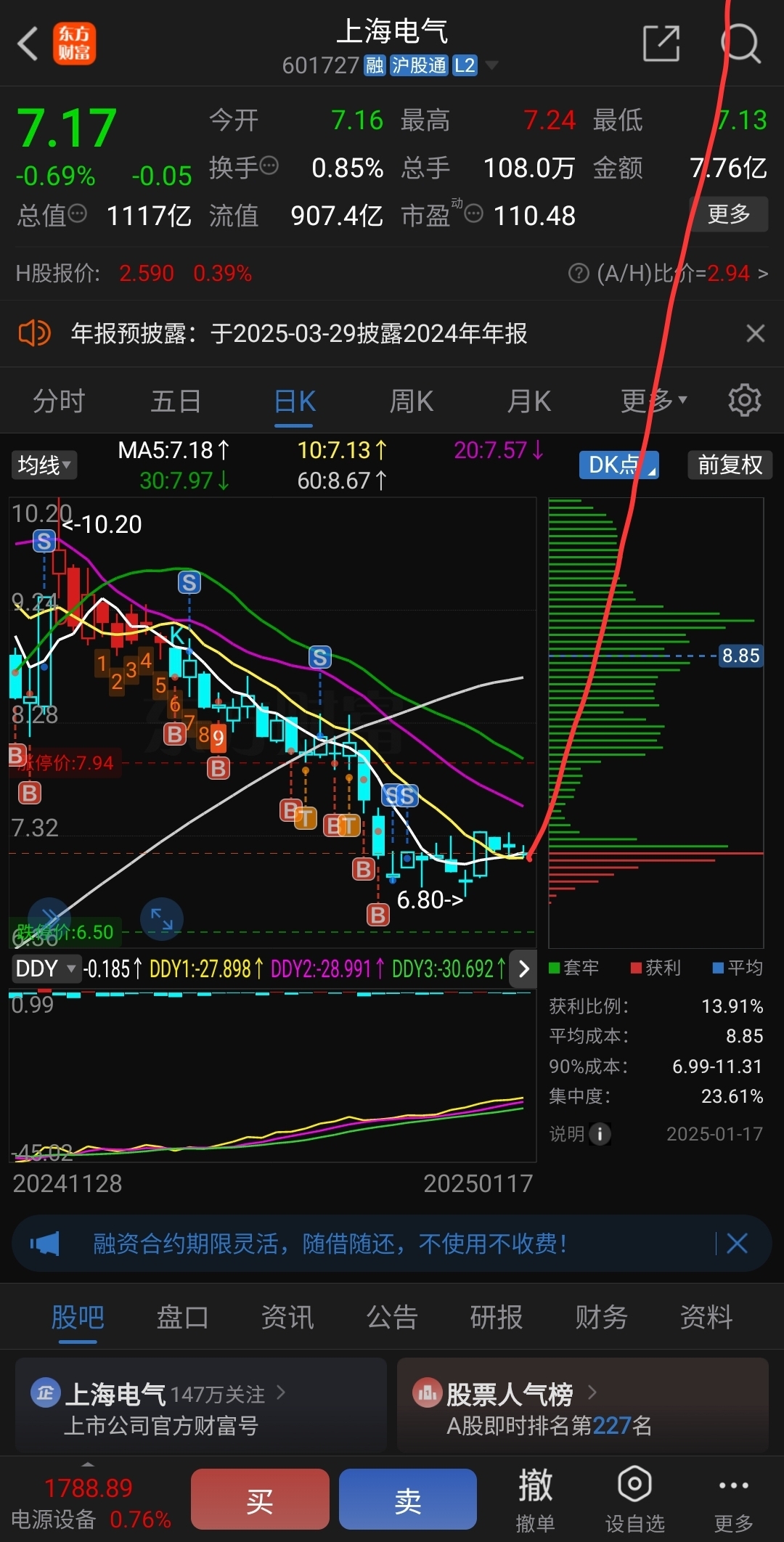The image size is (784, 1542).
Task: Switch to 盘口 tab
Action: coord(182,1317)
